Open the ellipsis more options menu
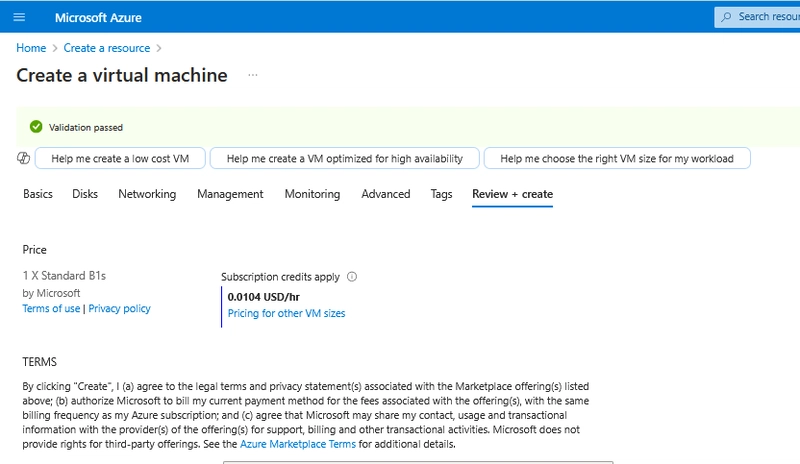The width and height of the screenshot is (800, 464). (x=253, y=75)
